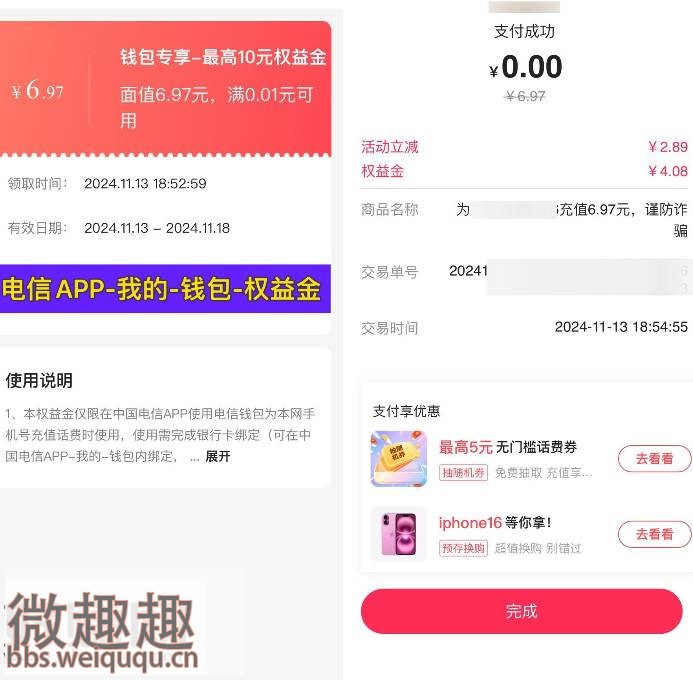Viewport: 693px width, 680px height.
Task: Select the 预存换购 tag
Action: [463, 548]
